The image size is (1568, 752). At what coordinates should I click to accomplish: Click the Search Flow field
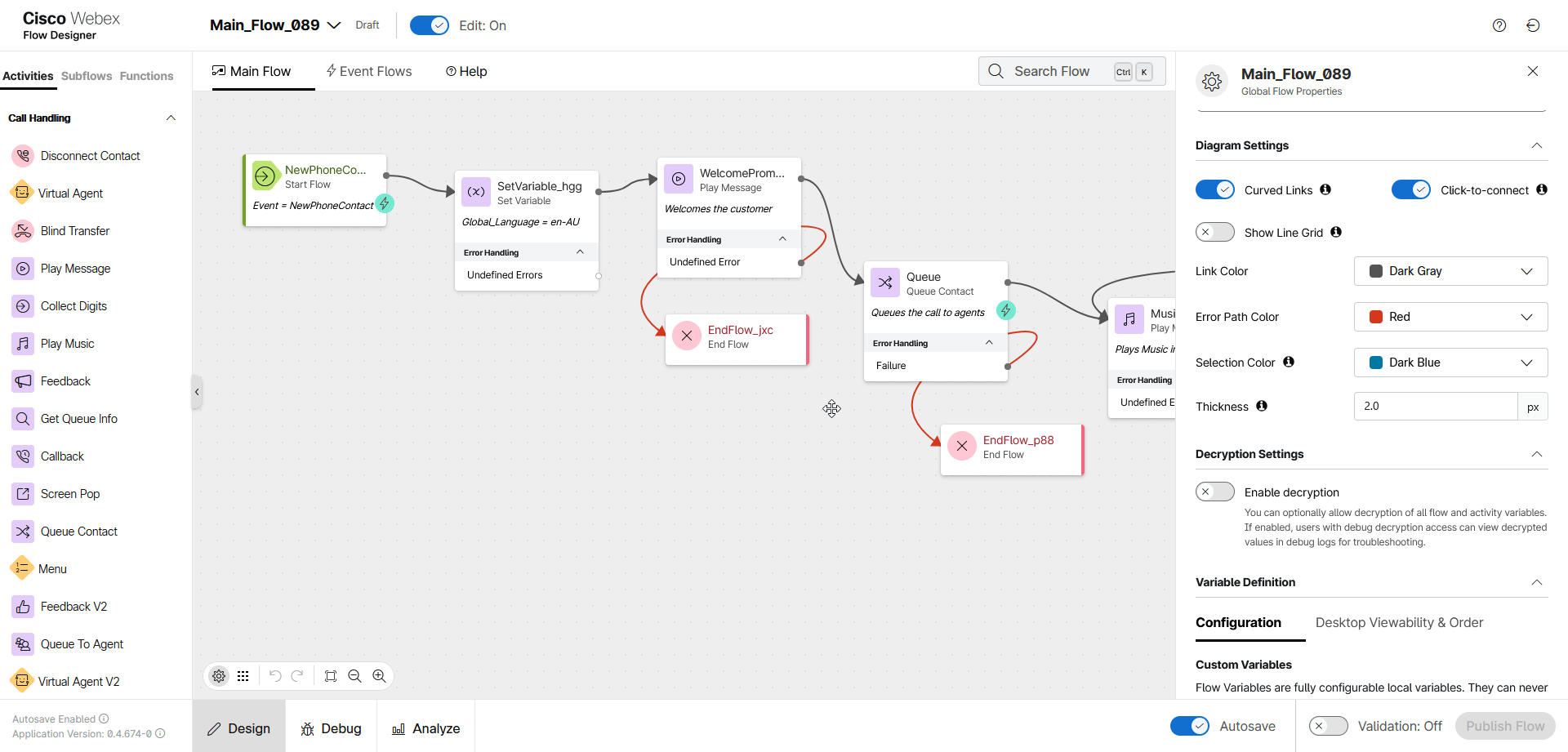(x=1071, y=71)
